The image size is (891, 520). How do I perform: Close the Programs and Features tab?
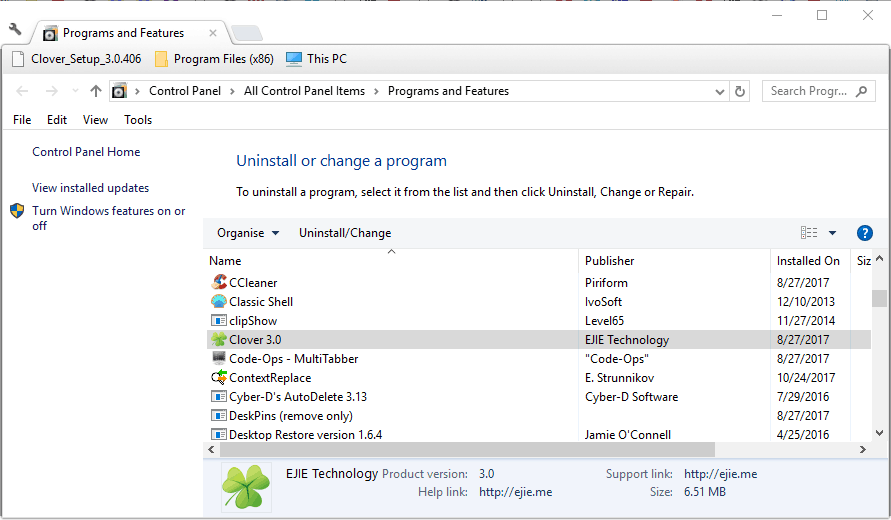(x=213, y=33)
